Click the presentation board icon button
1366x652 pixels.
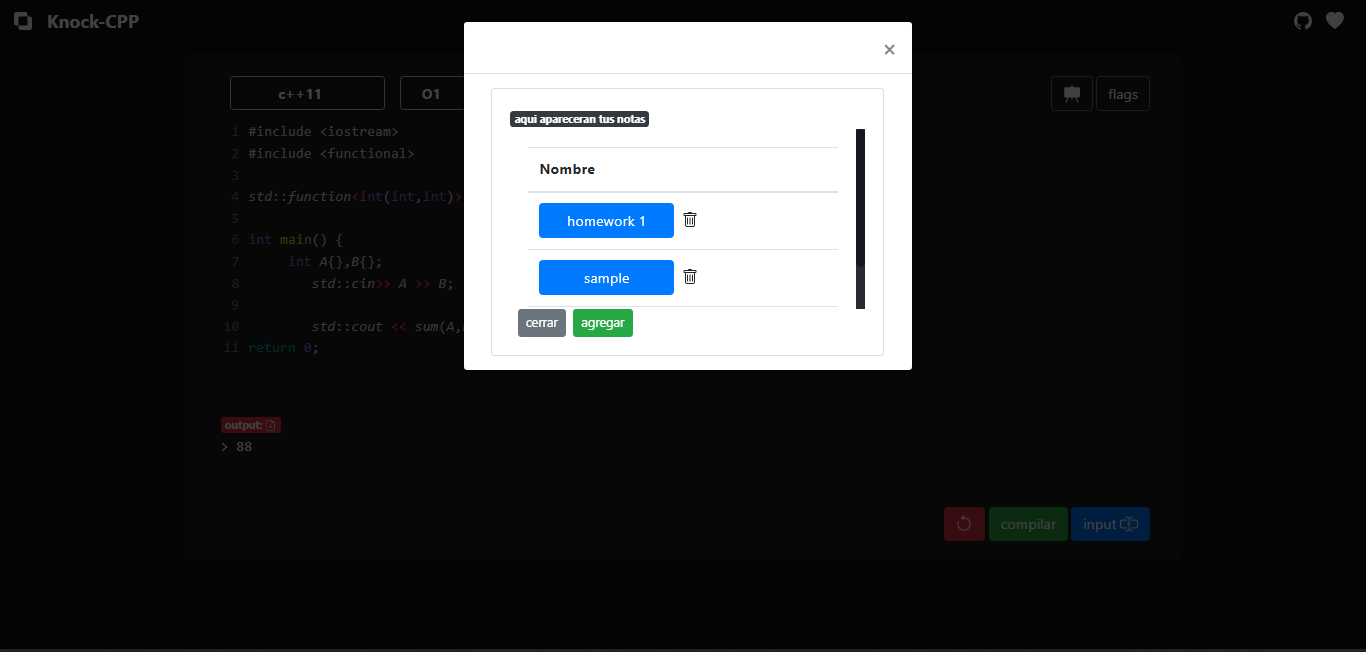coord(1072,94)
